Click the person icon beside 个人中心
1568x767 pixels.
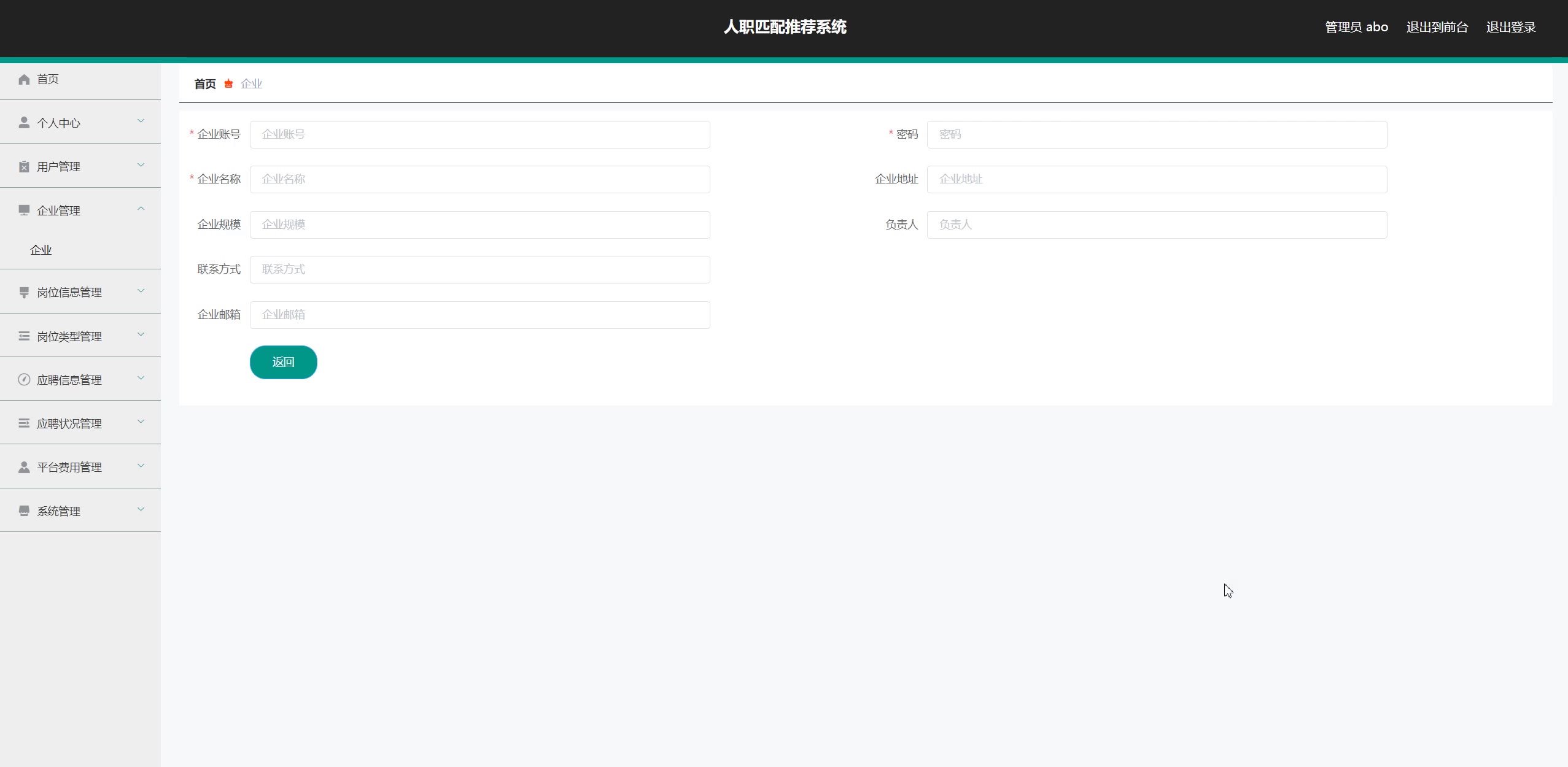(x=24, y=123)
